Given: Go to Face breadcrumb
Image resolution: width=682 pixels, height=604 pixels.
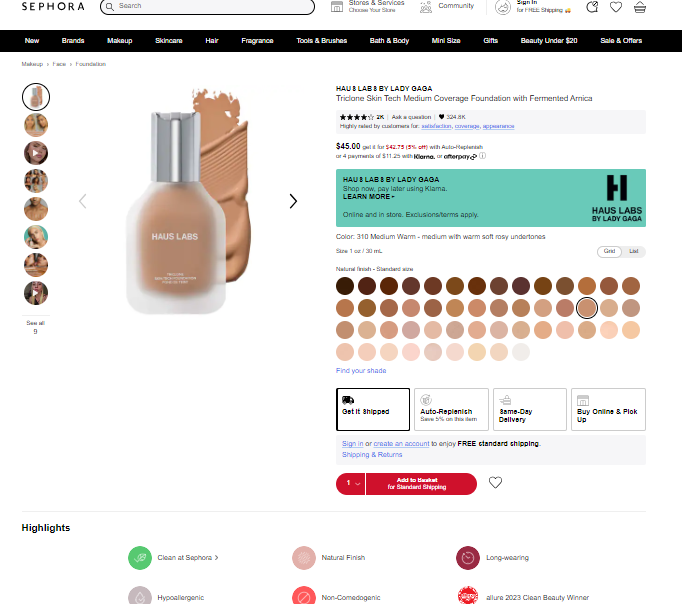Looking at the screenshot, I should pos(59,64).
